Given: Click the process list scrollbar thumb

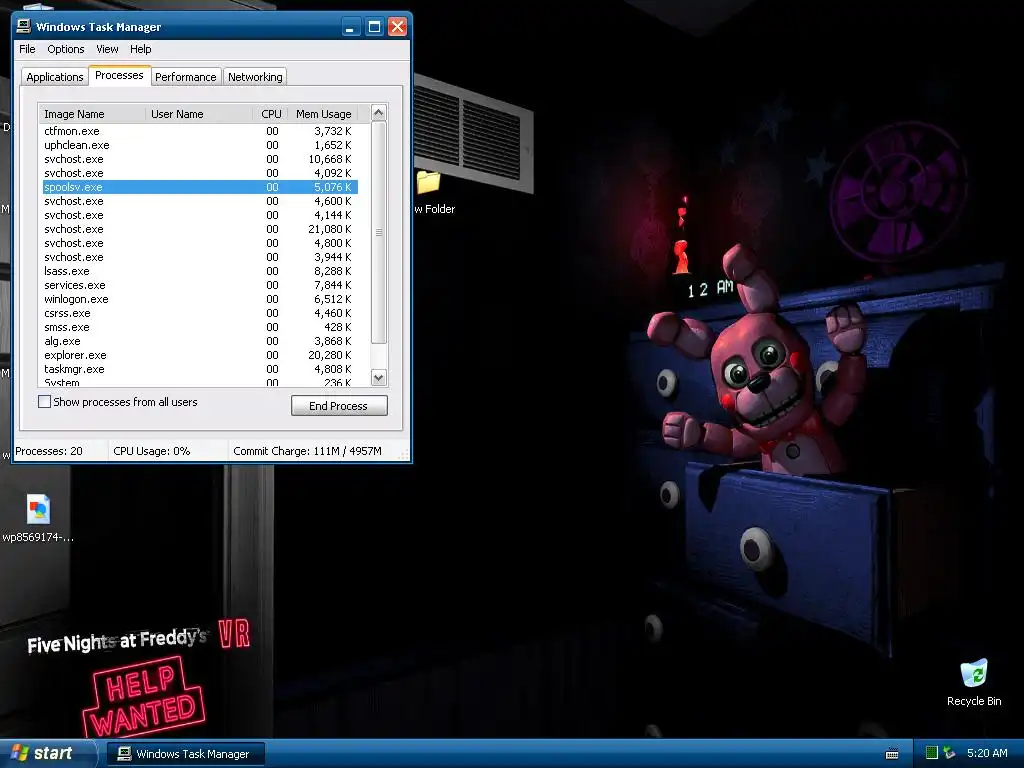Looking at the screenshot, I should point(379,232).
